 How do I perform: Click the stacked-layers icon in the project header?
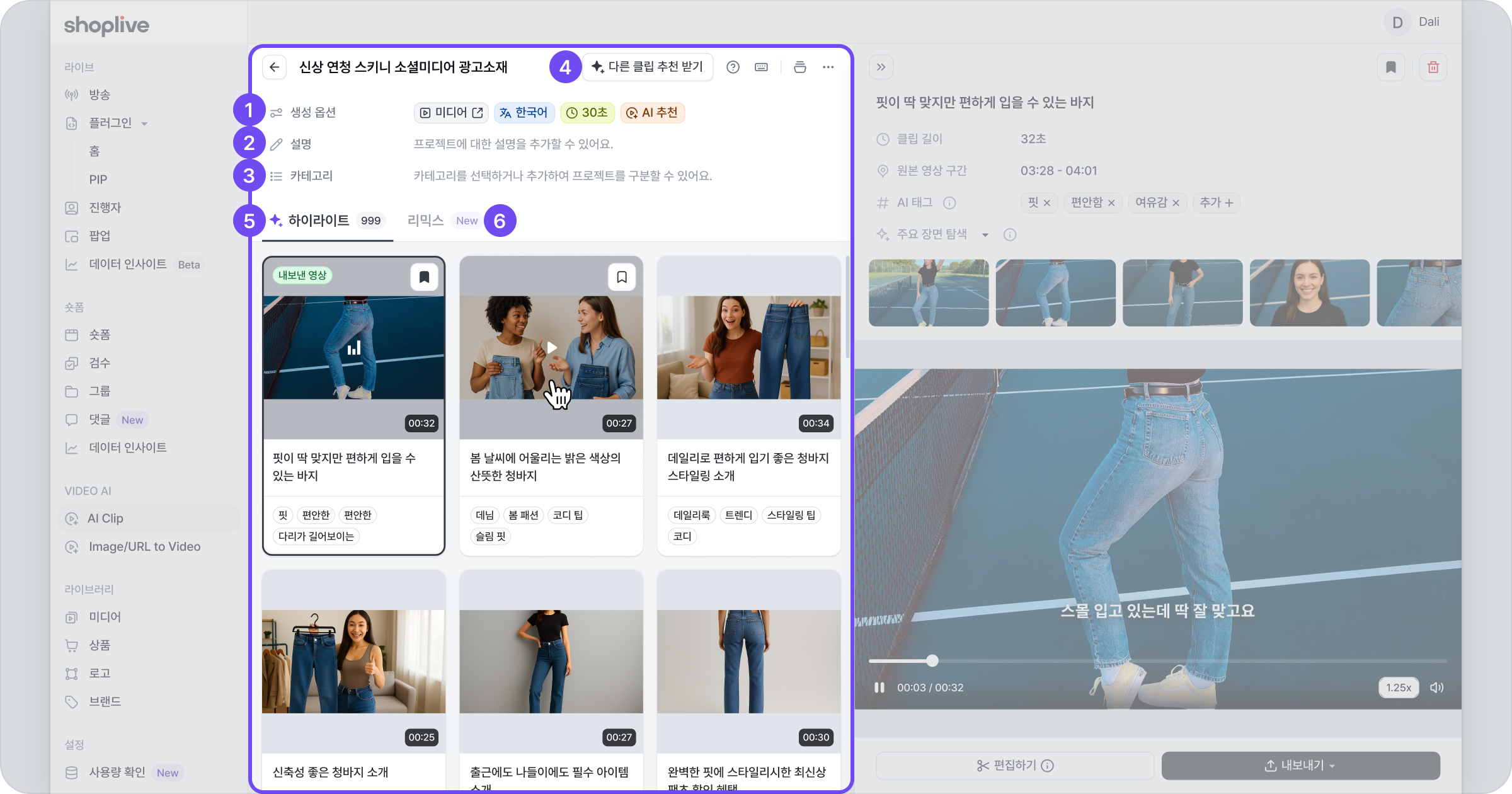pos(799,67)
